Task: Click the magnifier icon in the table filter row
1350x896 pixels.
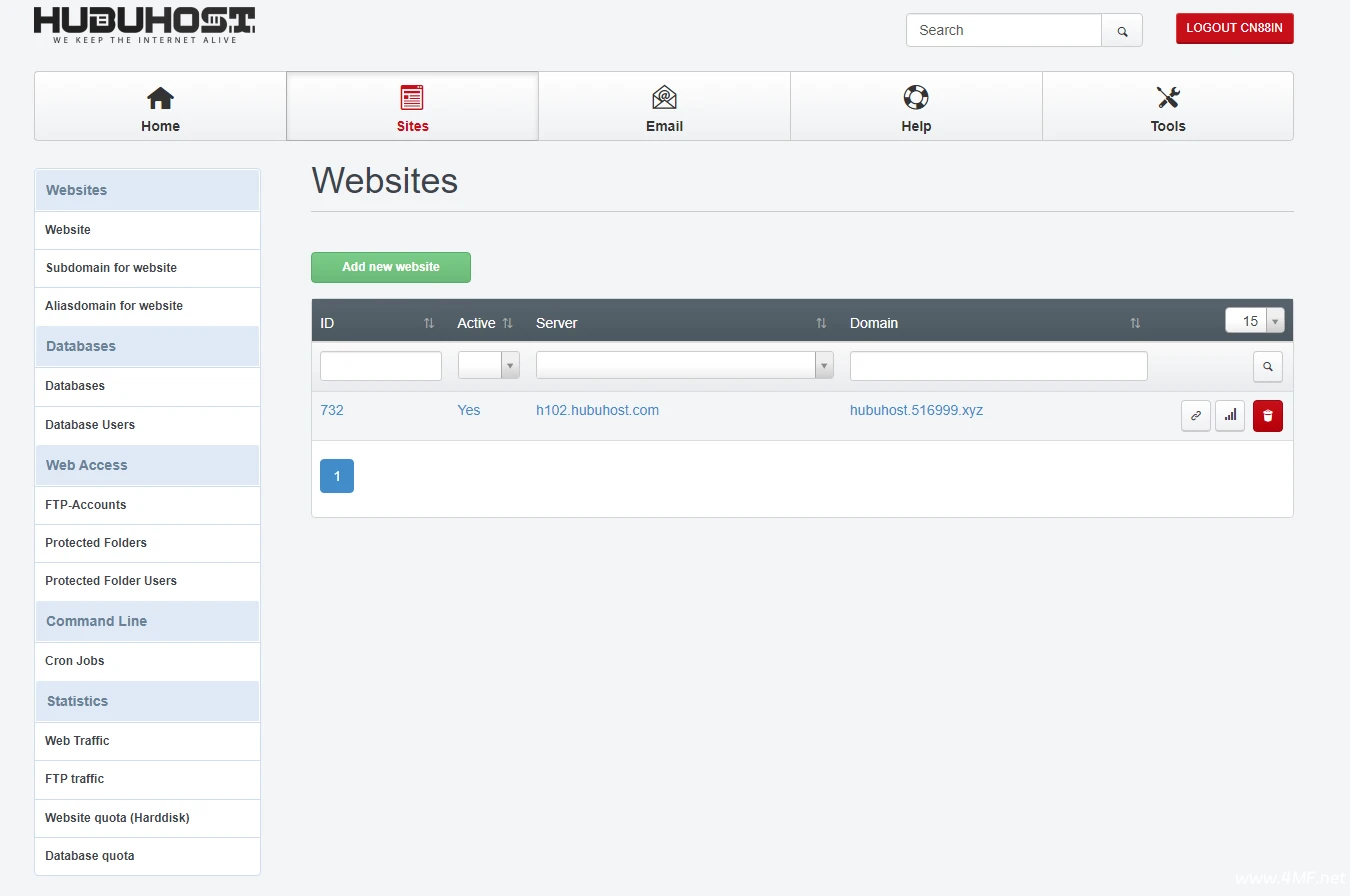Action: 1267,367
